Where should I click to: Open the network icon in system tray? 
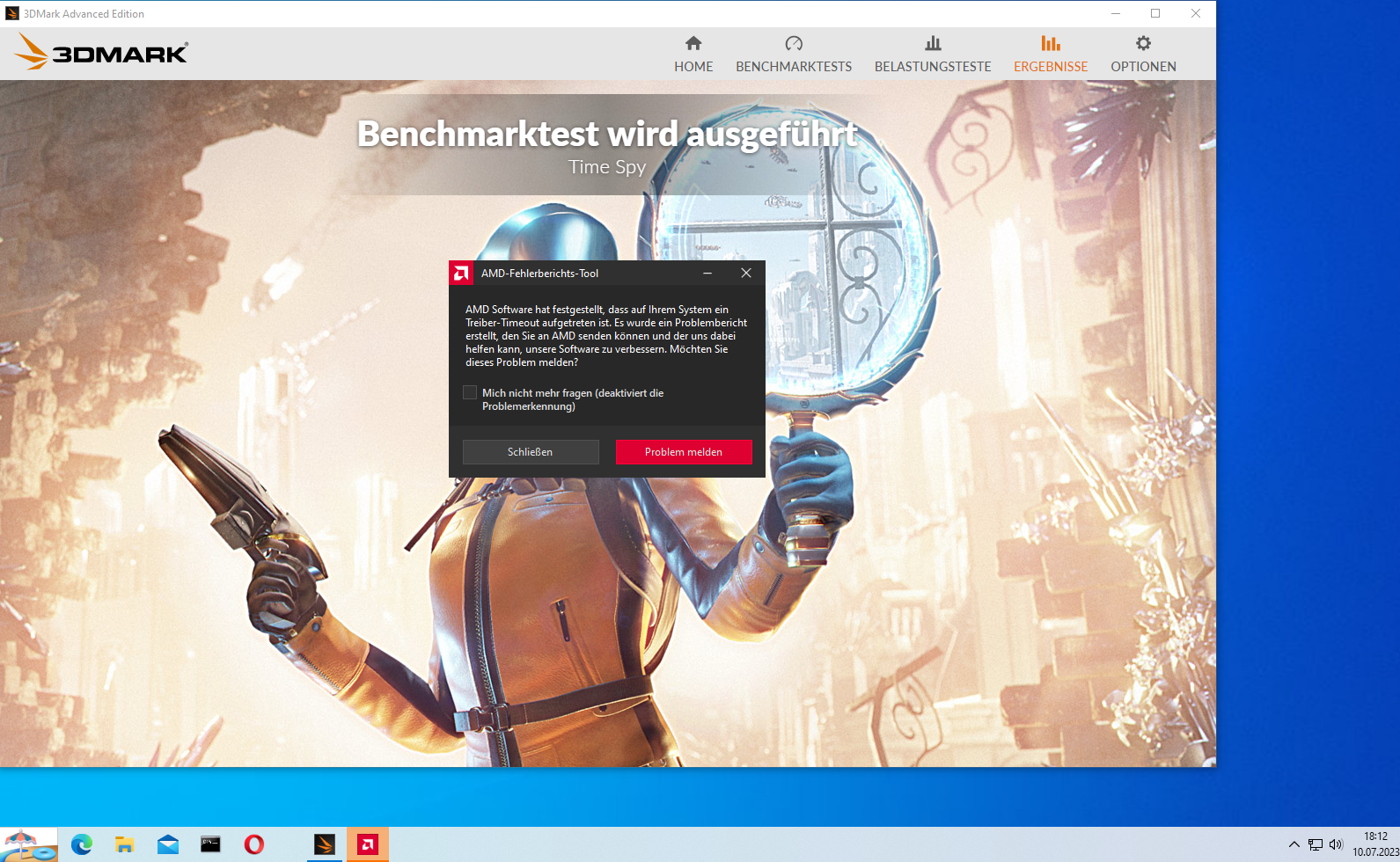1315,844
